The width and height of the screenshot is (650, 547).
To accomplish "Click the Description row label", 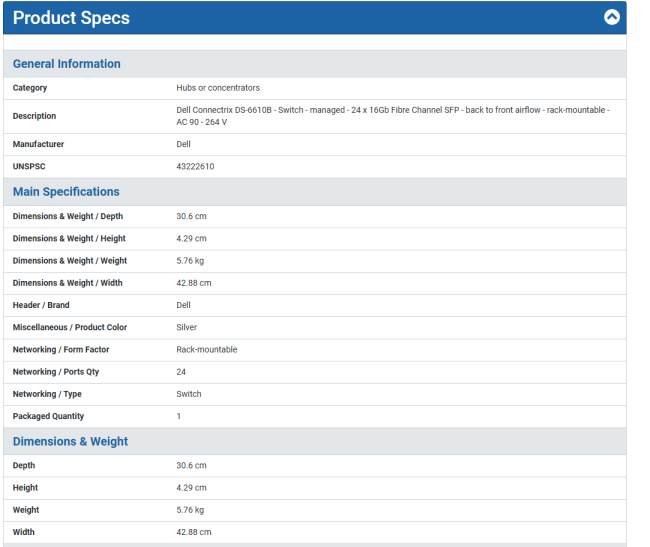I will [34, 116].
